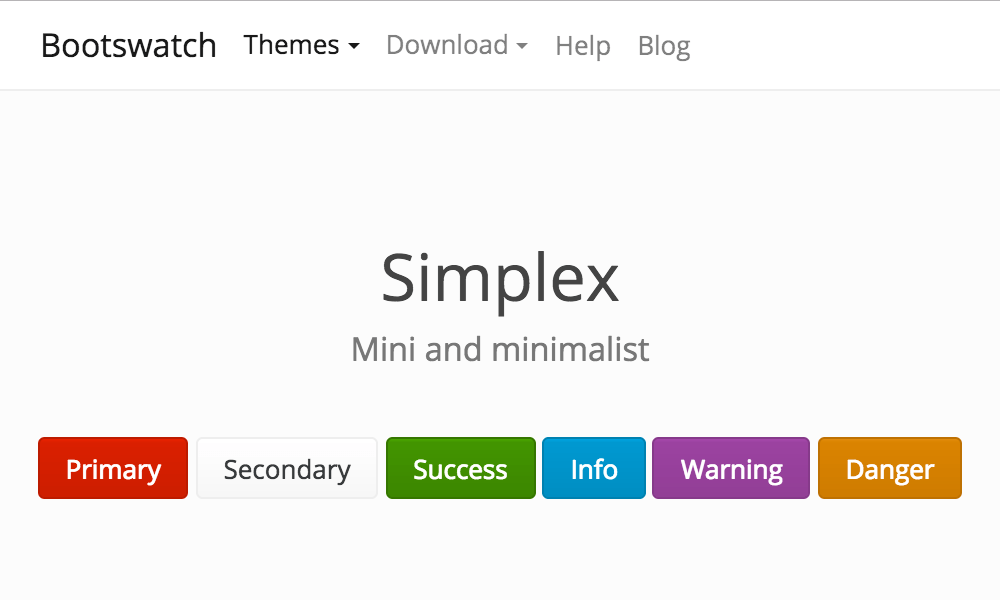Click the Bootswatch brand link
Image resolution: width=1000 pixels, height=600 pixels.
[128, 45]
